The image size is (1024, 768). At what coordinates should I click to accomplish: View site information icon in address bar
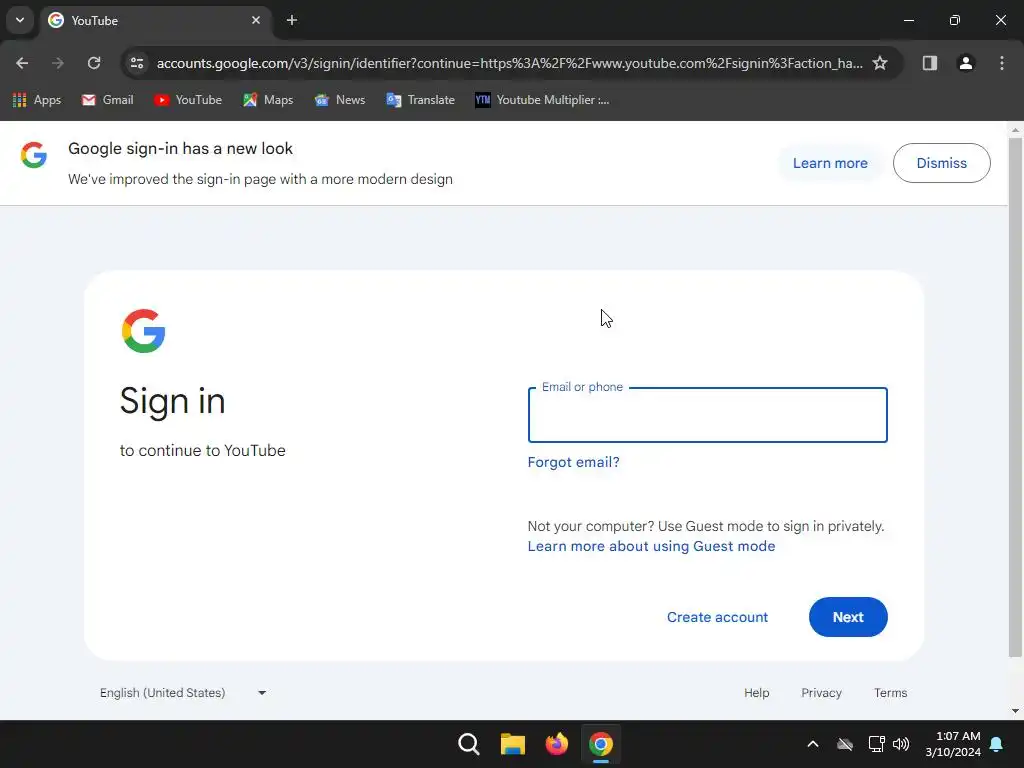[x=137, y=63]
